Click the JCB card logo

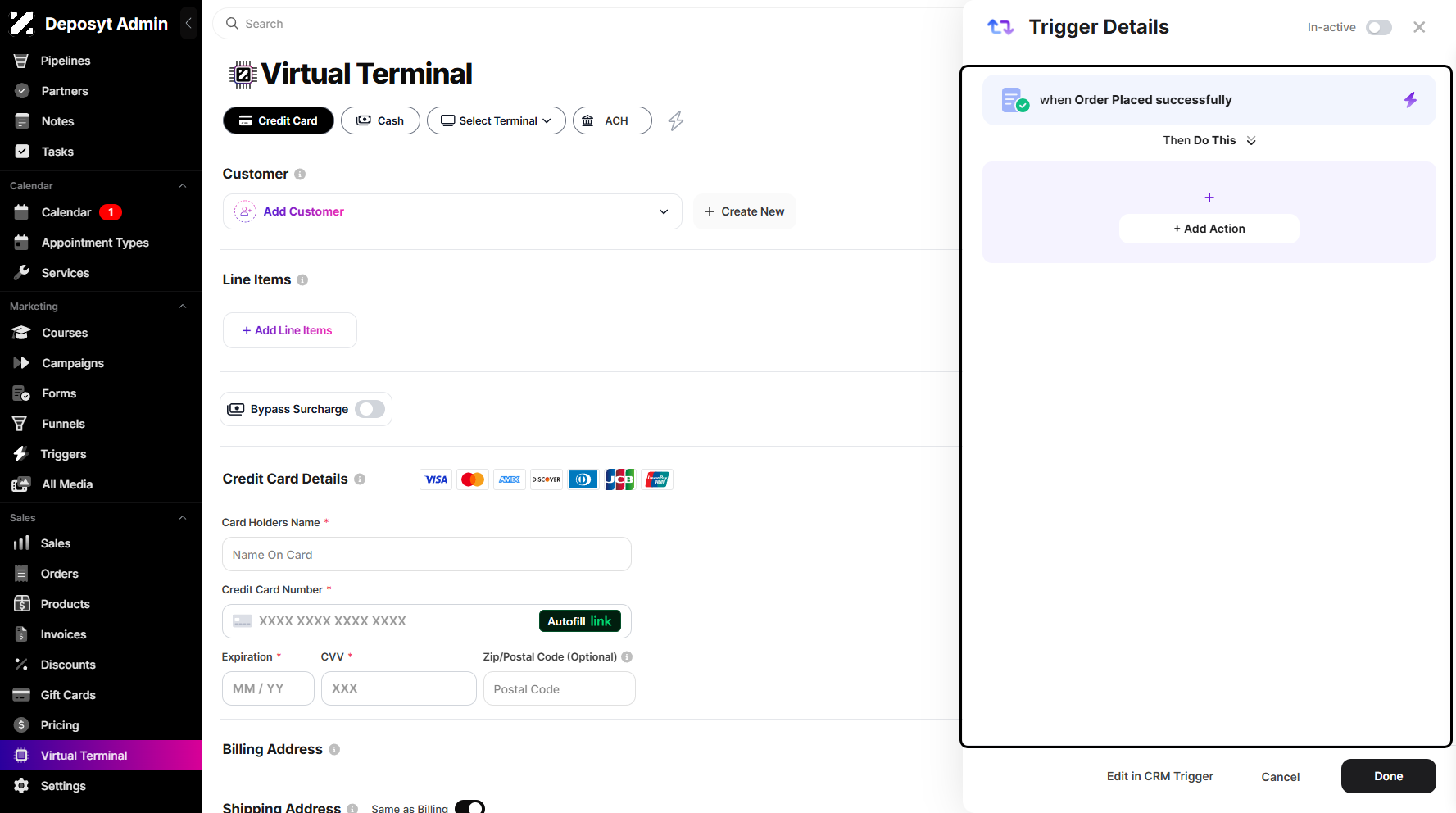[x=620, y=479]
